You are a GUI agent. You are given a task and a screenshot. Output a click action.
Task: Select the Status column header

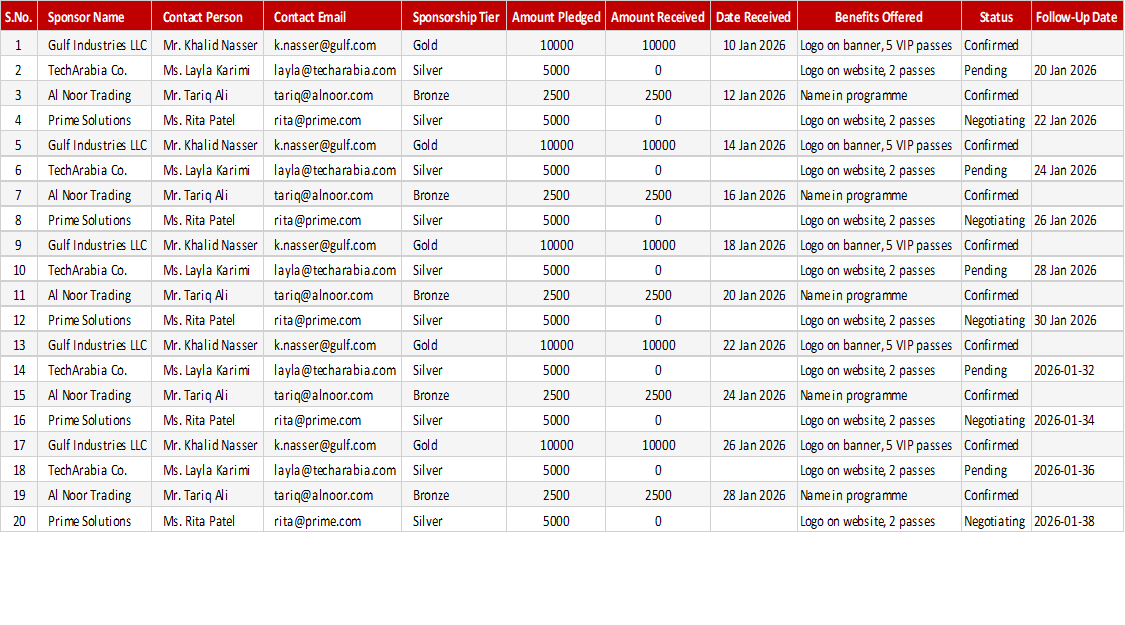point(997,17)
